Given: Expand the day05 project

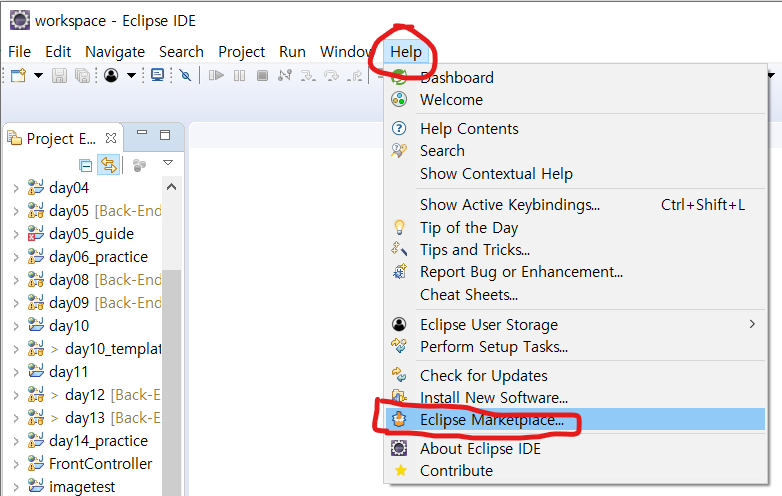Looking at the screenshot, I should [x=16, y=211].
